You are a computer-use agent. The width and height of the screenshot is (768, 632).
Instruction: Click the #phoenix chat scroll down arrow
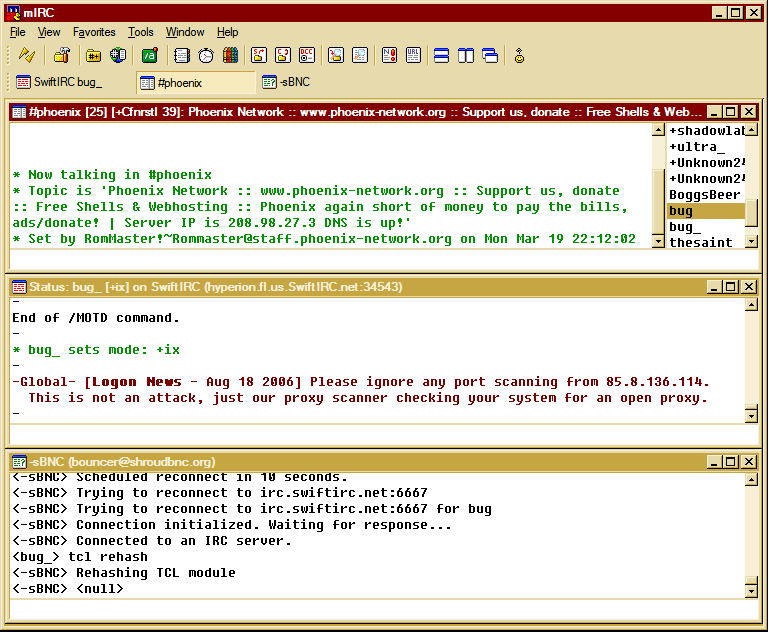(x=659, y=242)
